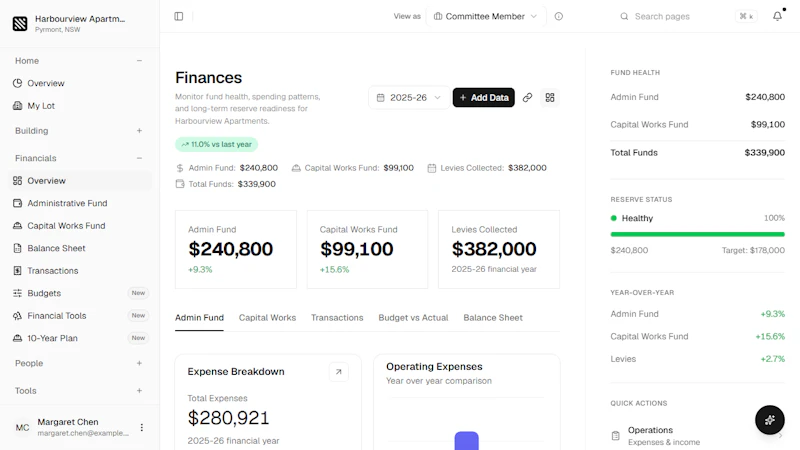800x450 pixels.
Task: Collapse the Financials section
Action: click(139, 158)
